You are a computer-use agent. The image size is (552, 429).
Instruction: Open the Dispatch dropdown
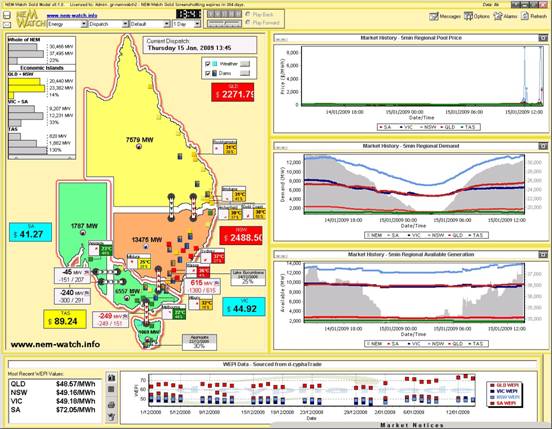pos(108,24)
